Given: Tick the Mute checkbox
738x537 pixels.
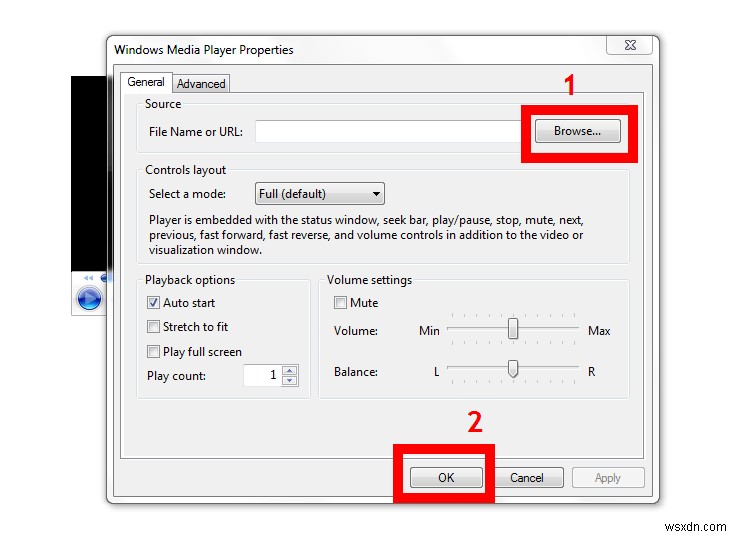Looking at the screenshot, I should tap(340, 303).
